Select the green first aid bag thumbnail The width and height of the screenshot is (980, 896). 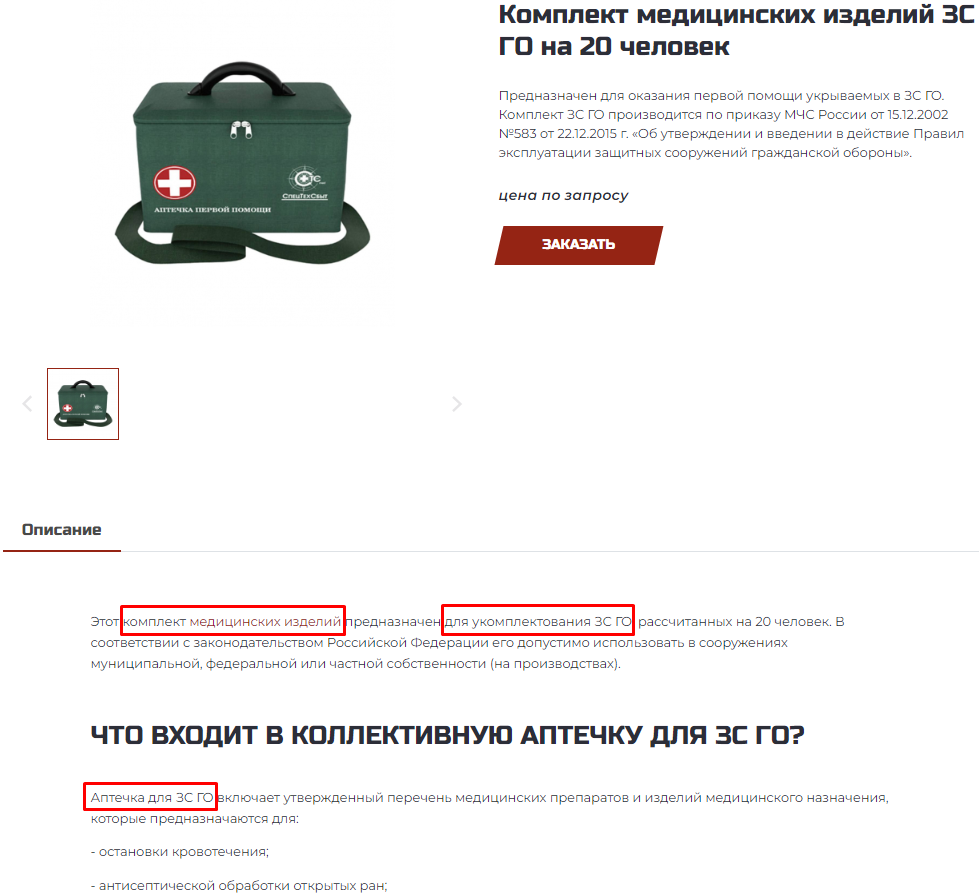[x=83, y=404]
